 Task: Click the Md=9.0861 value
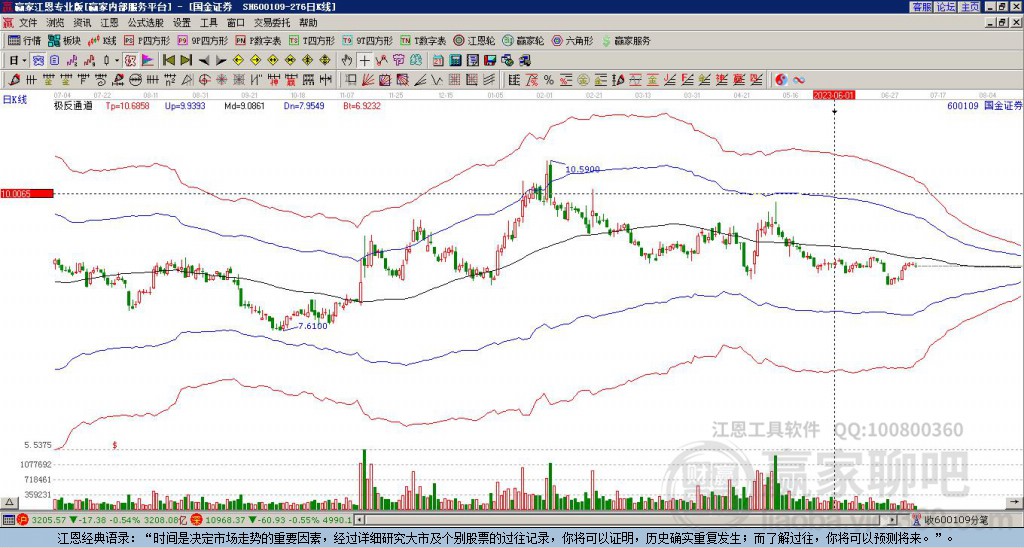point(244,105)
